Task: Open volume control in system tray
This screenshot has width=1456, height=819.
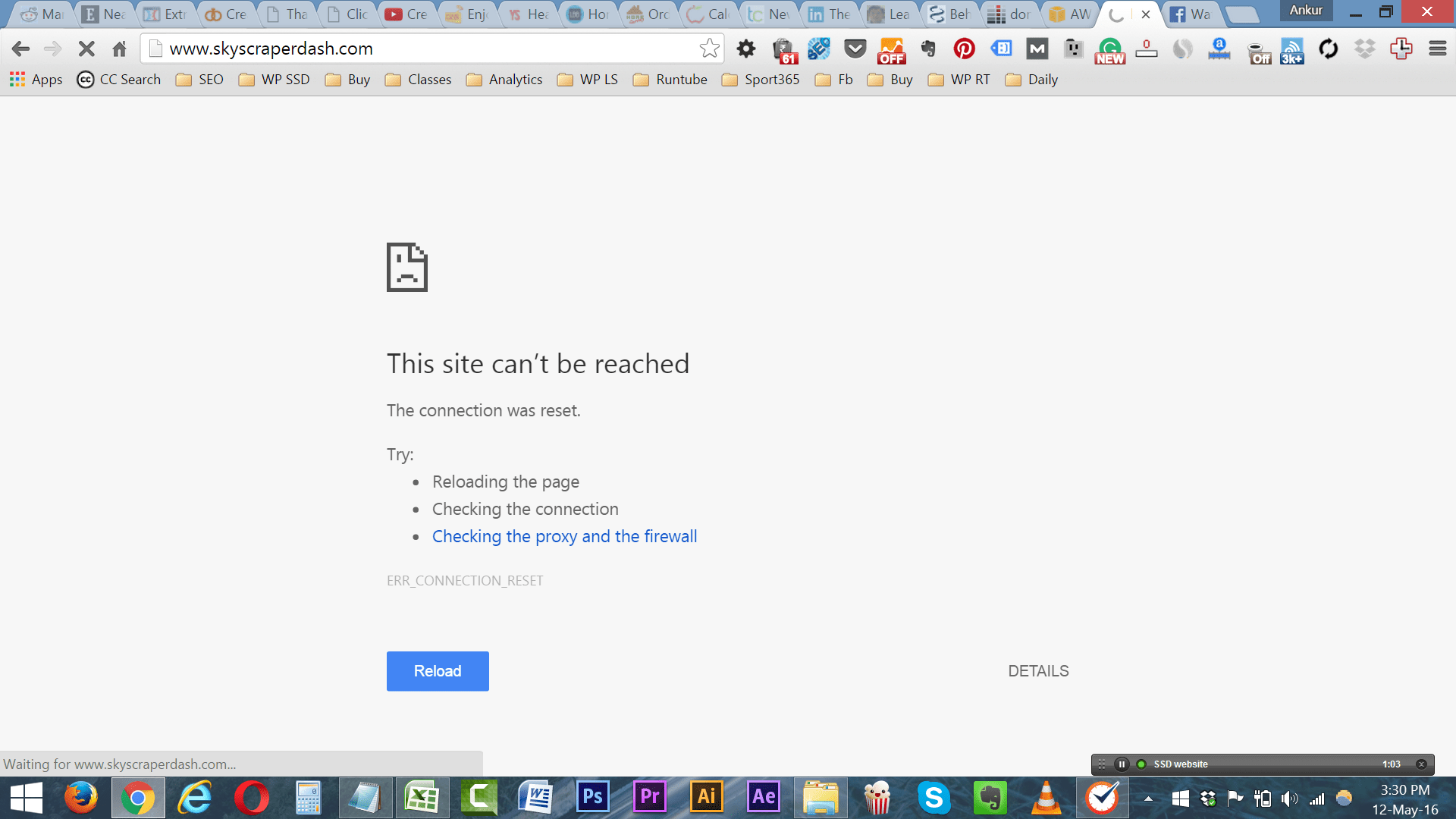Action: pyautogui.click(x=1289, y=799)
